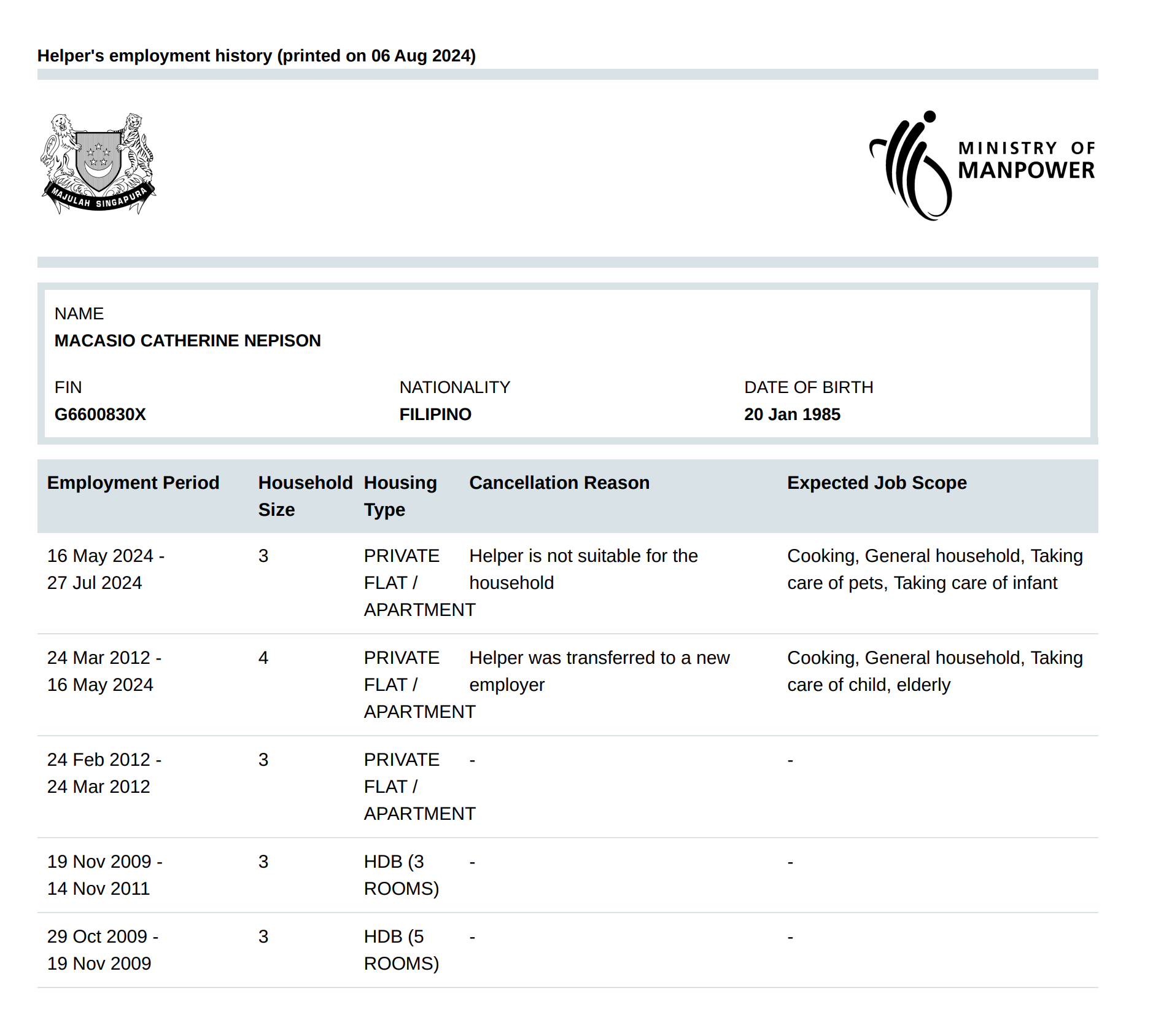
Task: Click the DATE OF BIRTH field label
Action: [x=809, y=388]
